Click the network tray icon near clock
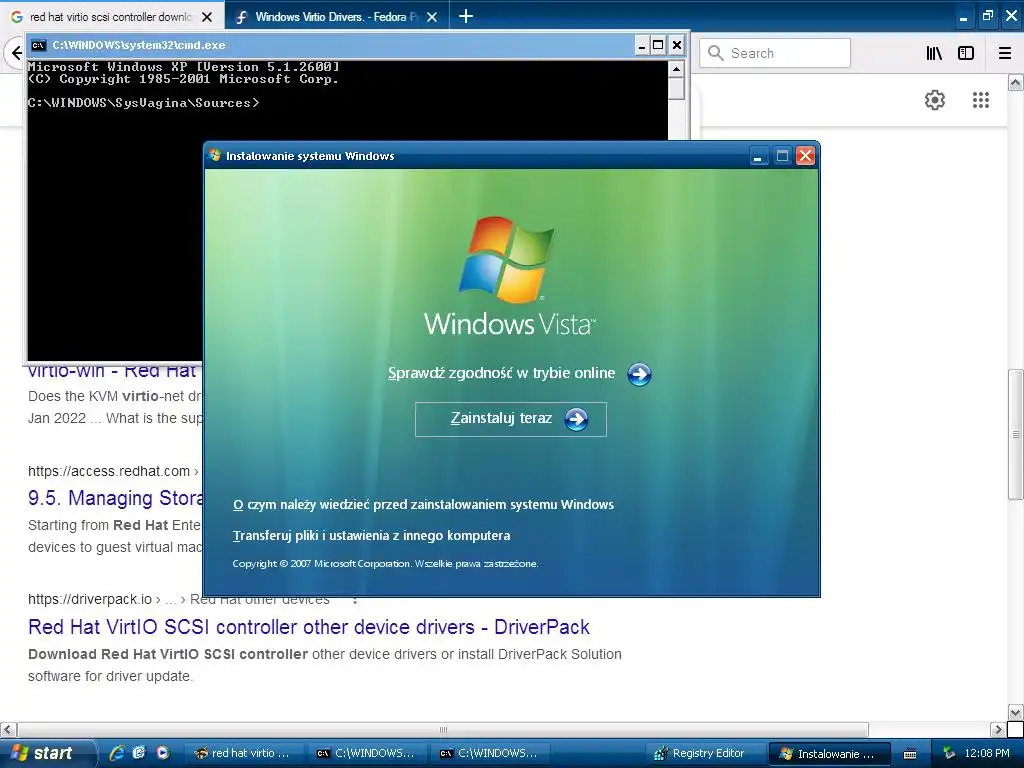The width and height of the screenshot is (1024, 768). (x=949, y=754)
